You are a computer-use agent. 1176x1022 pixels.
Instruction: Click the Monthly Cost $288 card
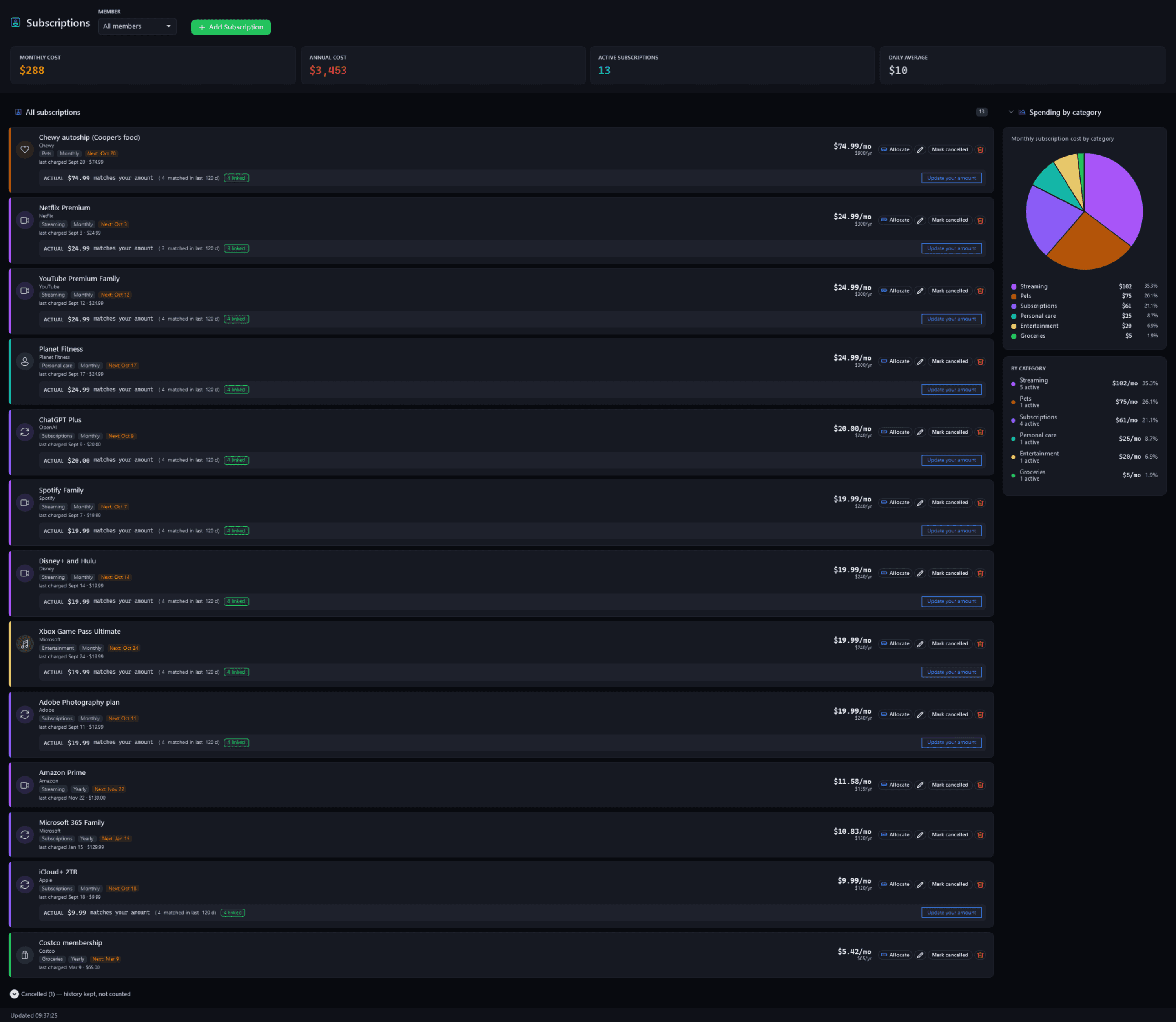click(x=153, y=66)
